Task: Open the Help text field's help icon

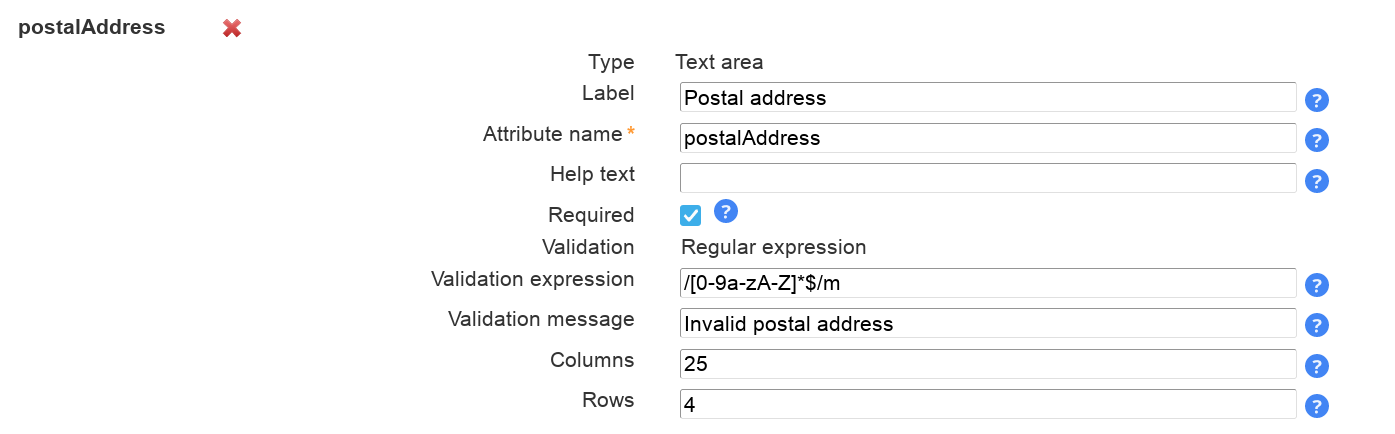Action: (1317, 181)
